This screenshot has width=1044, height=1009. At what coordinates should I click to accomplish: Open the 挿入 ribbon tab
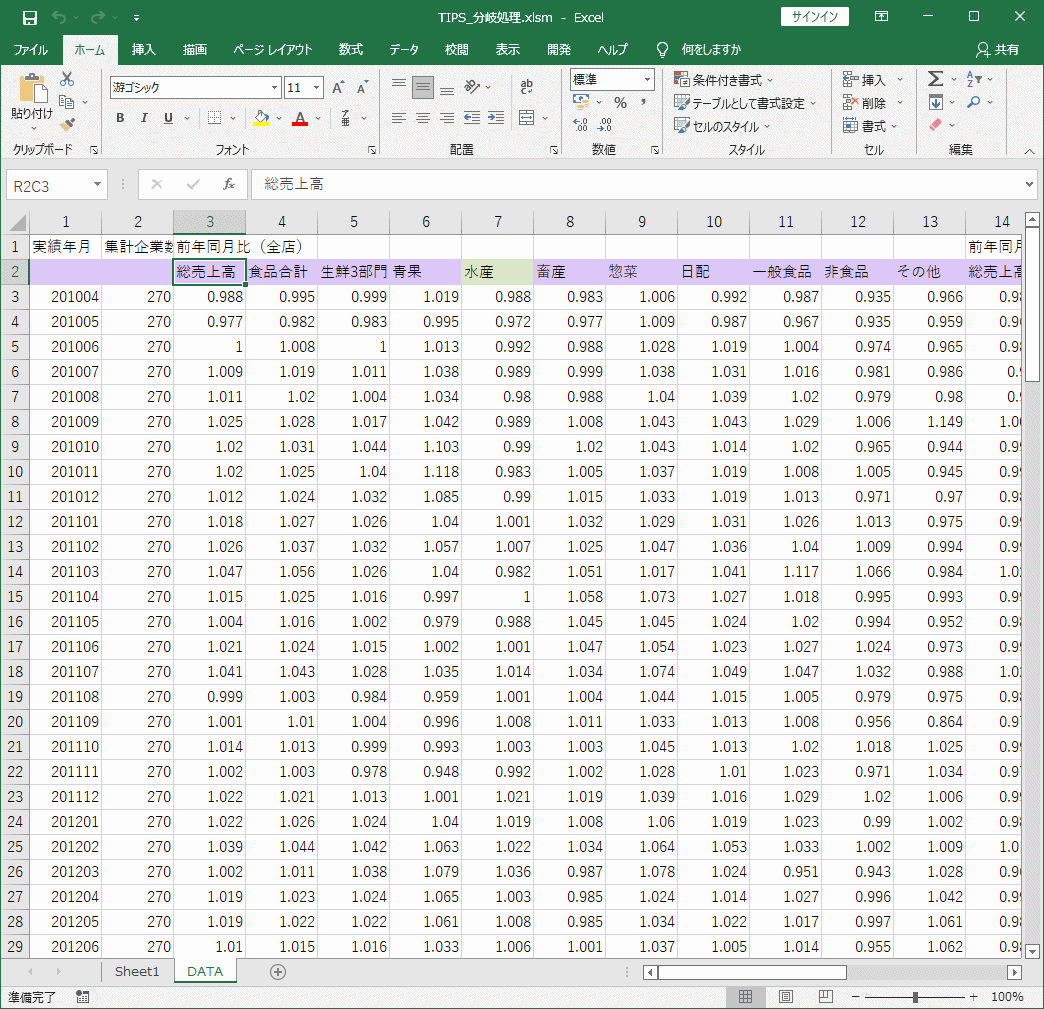coord(143,49)
